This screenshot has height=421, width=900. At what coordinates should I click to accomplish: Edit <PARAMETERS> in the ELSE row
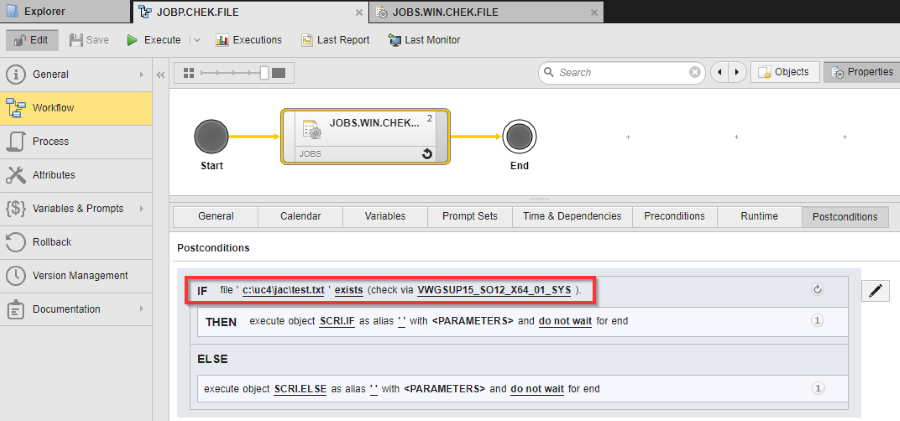[x=444, y=389]
